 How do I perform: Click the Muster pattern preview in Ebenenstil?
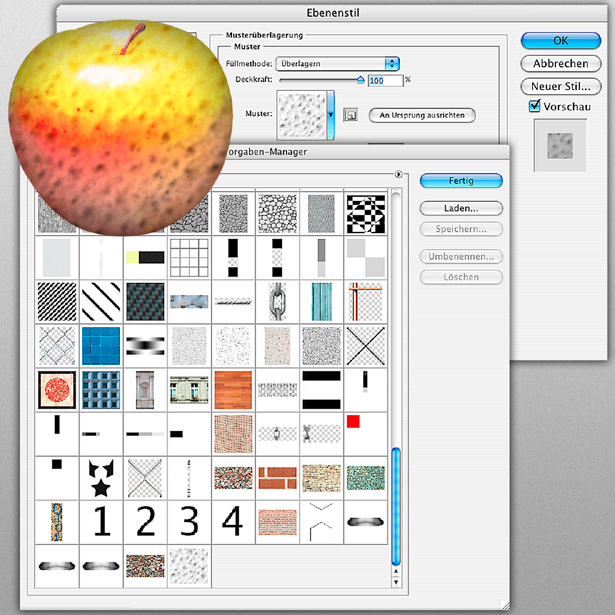(302, 115)
